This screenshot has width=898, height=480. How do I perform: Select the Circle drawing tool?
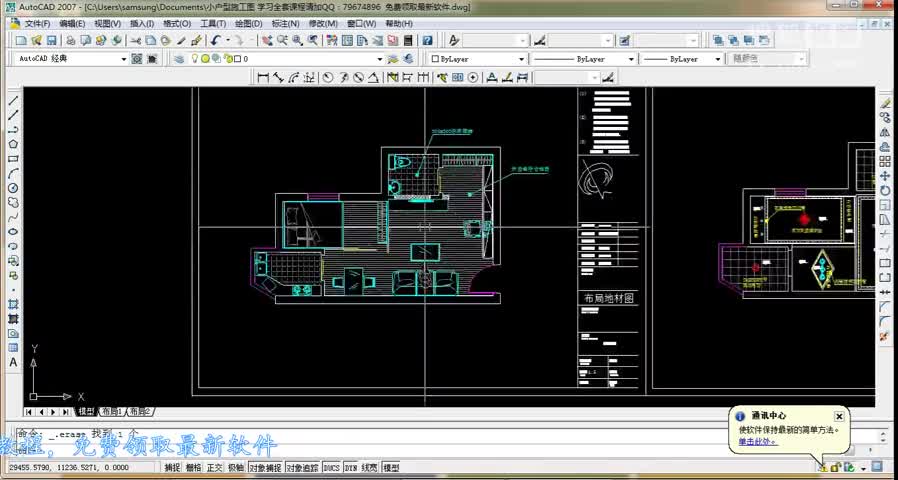13,188
